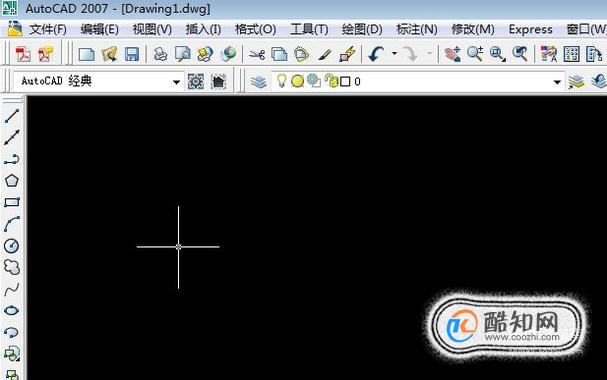Select the Rectangle draw tool
The image size is (607, 380).
pyautogui.click(x=12, y=202)
